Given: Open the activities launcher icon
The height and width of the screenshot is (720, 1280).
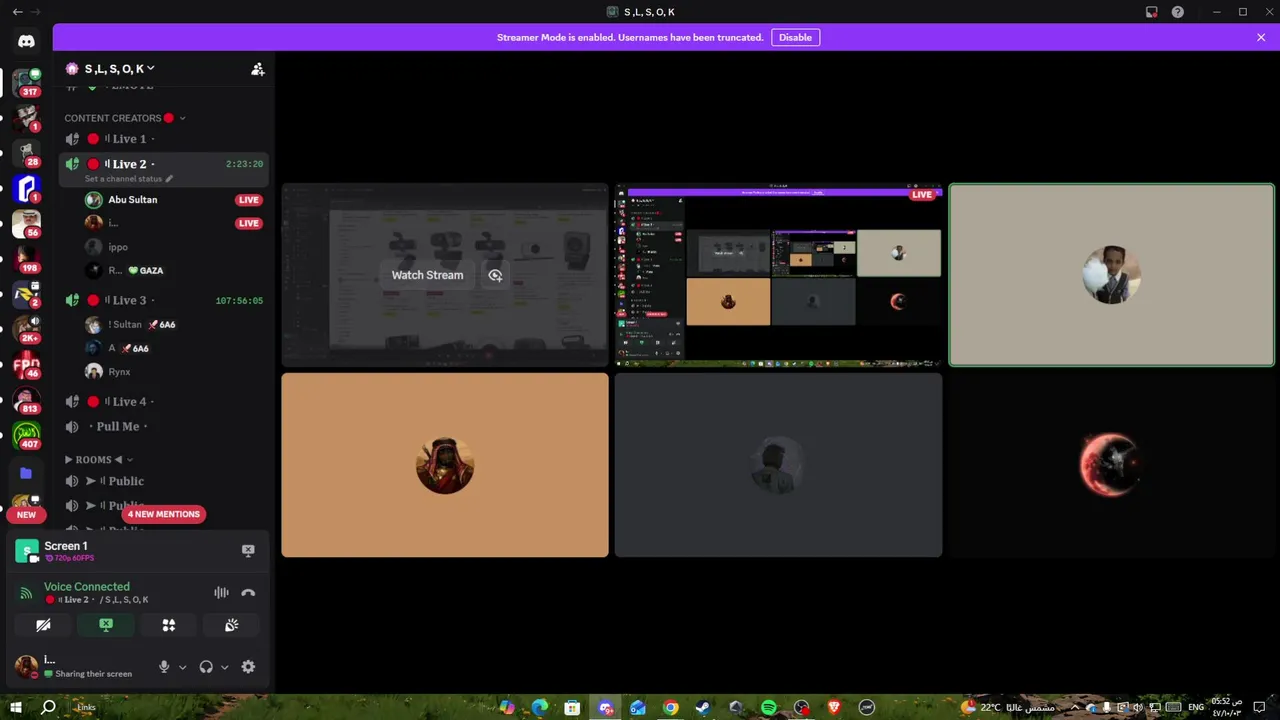Looking at the screenshot, I should (169, 625).
